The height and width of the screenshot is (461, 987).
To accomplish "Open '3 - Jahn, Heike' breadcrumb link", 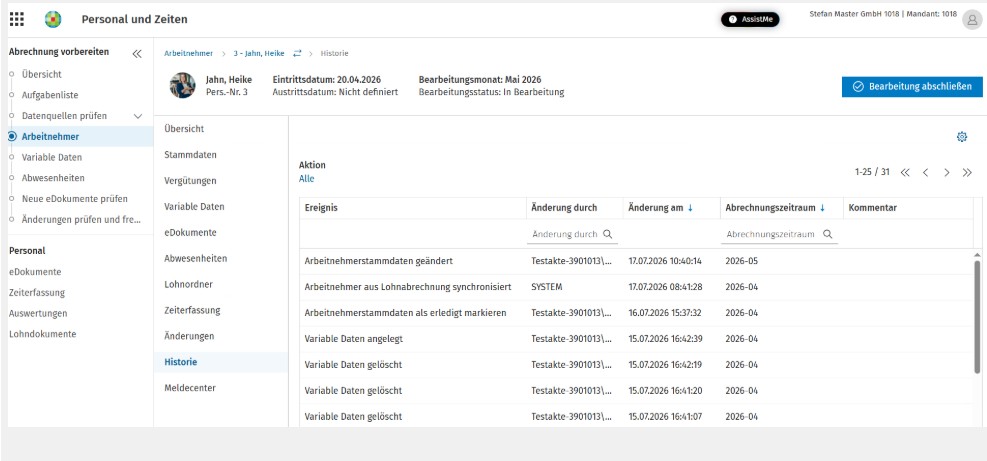I will coord(258,54).
